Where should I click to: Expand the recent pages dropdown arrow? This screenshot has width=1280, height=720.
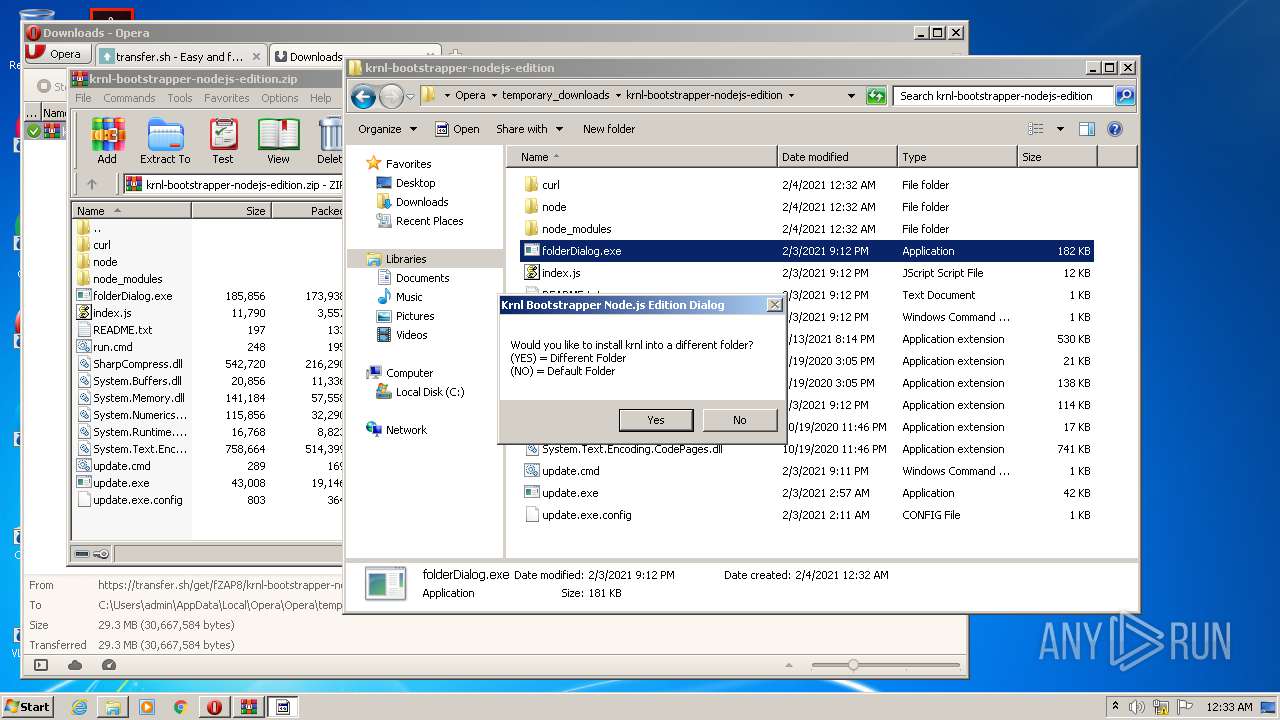pyautogui.click(x=410, y=97)
